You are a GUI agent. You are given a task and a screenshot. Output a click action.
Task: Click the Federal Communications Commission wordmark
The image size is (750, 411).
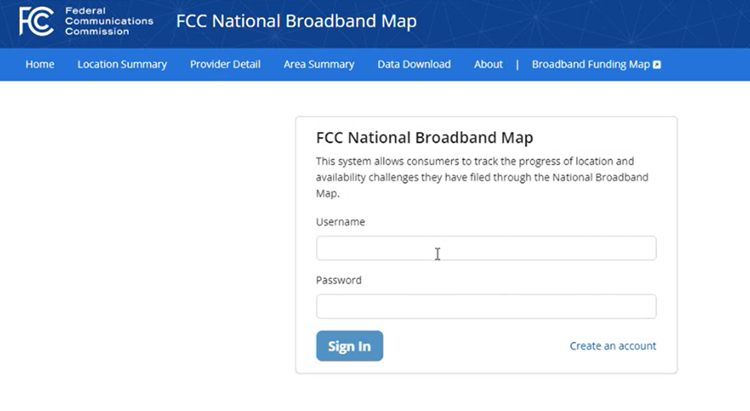pos(109,21)
